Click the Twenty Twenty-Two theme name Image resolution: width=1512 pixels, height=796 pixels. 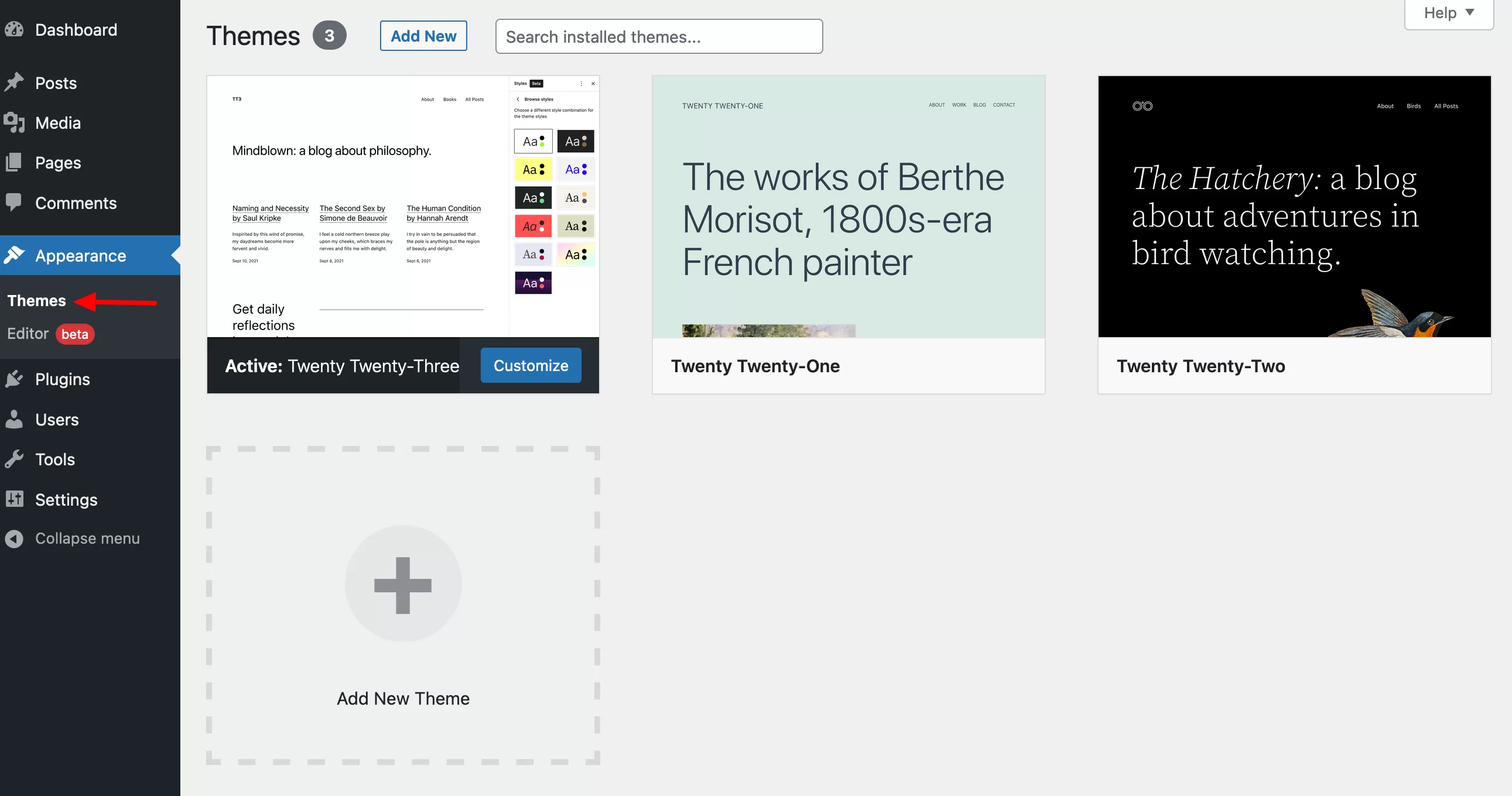[1200, 365]
